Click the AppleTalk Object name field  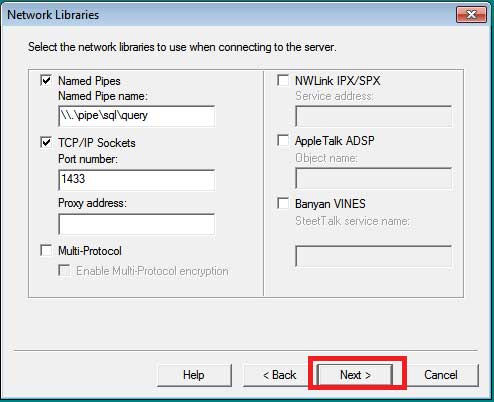[374, 179]
